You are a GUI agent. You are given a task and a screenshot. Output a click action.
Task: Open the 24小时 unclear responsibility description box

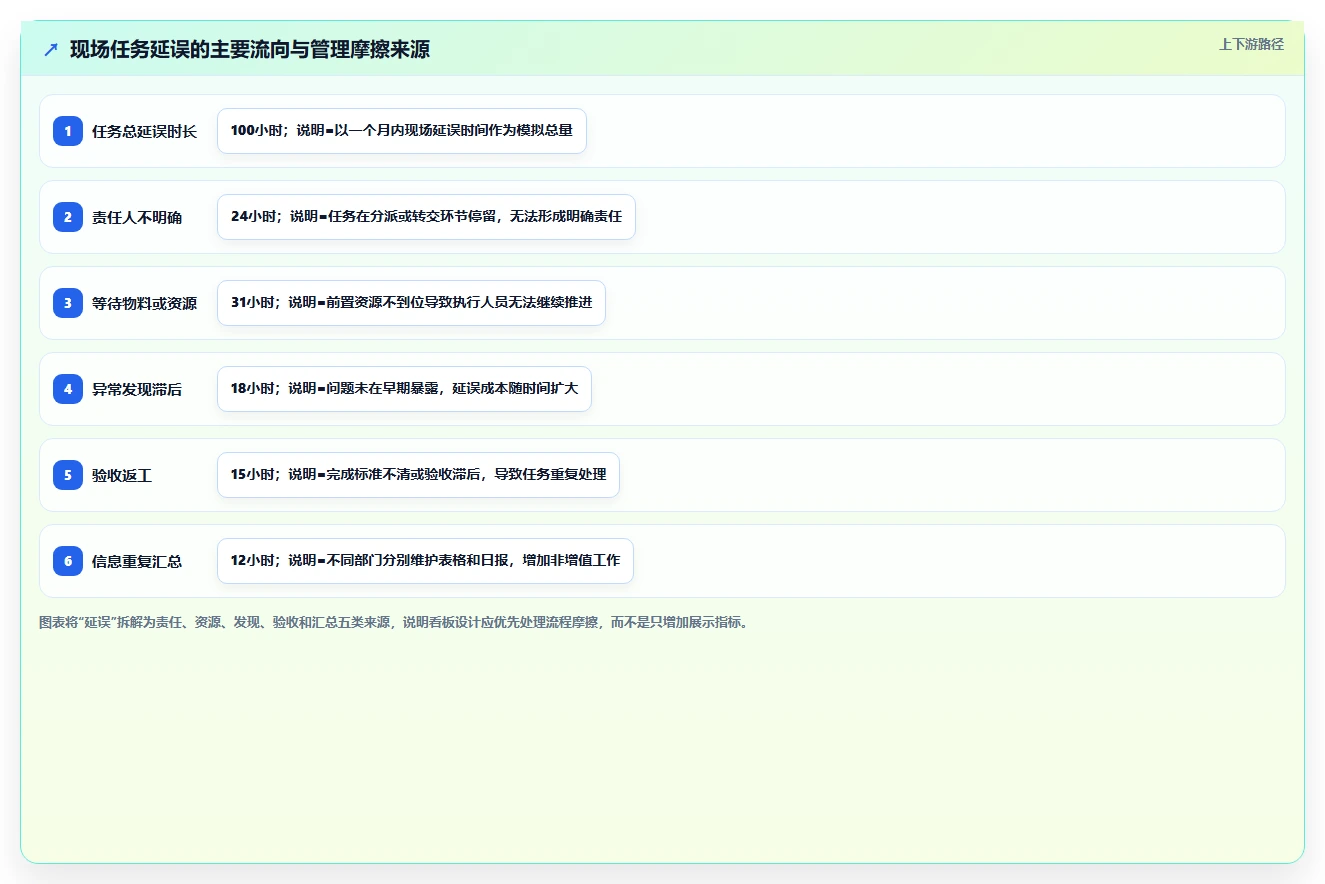pyautogui.click(x=426, y=217)
